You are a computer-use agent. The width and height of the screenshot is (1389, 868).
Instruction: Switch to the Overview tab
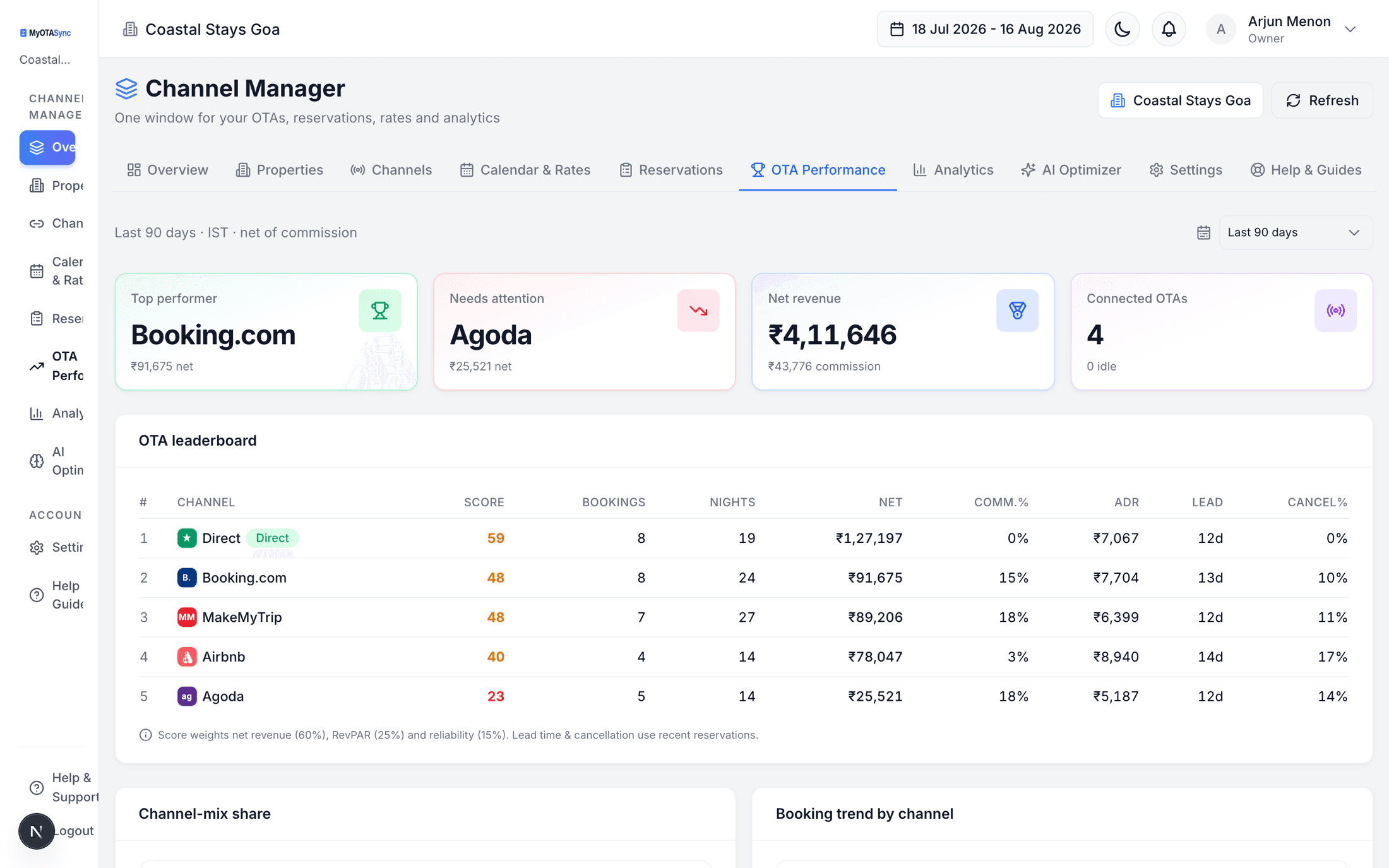coord(167,170)
